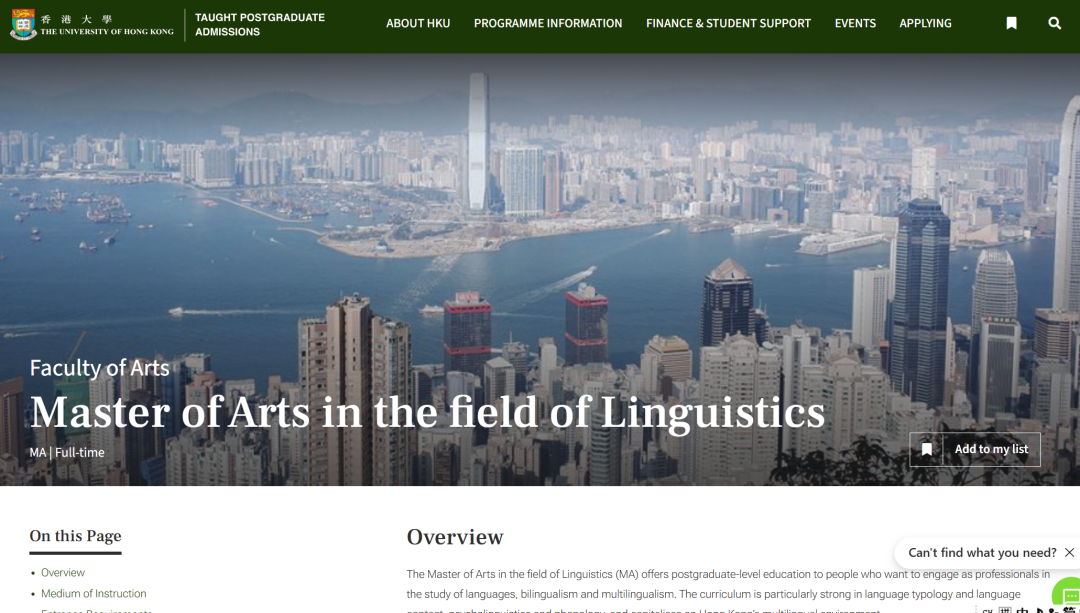1080x613 pixels.
Task: Click the Taught Postgraduate Admissions site title
Action: coord(260,24)
